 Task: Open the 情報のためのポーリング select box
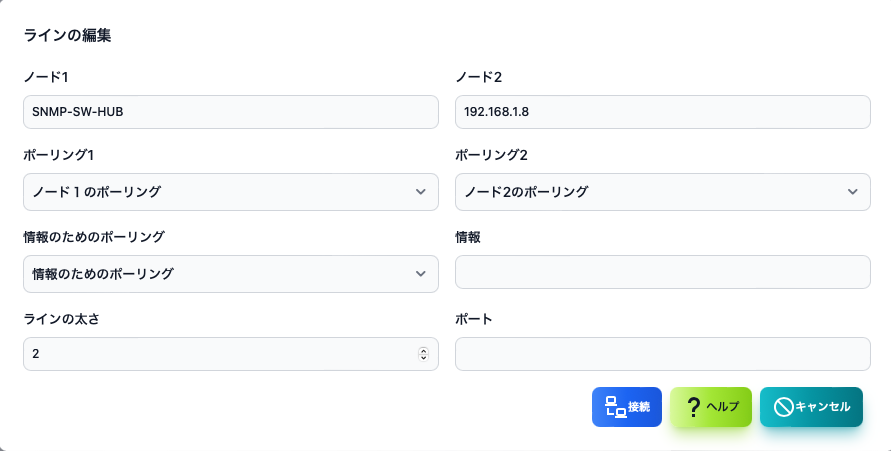pos(231,274)
